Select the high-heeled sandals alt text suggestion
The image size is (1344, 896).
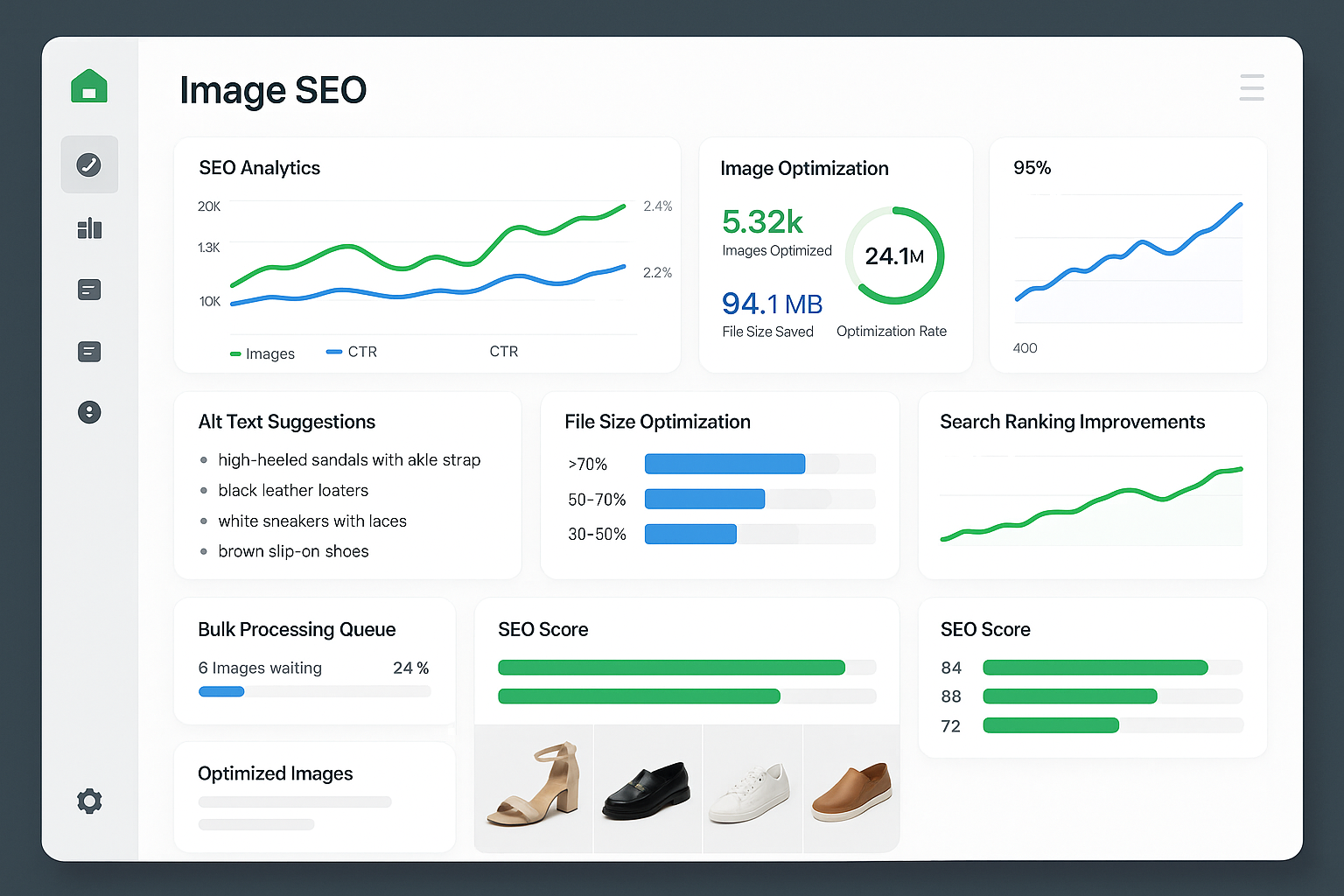[349, 460]
